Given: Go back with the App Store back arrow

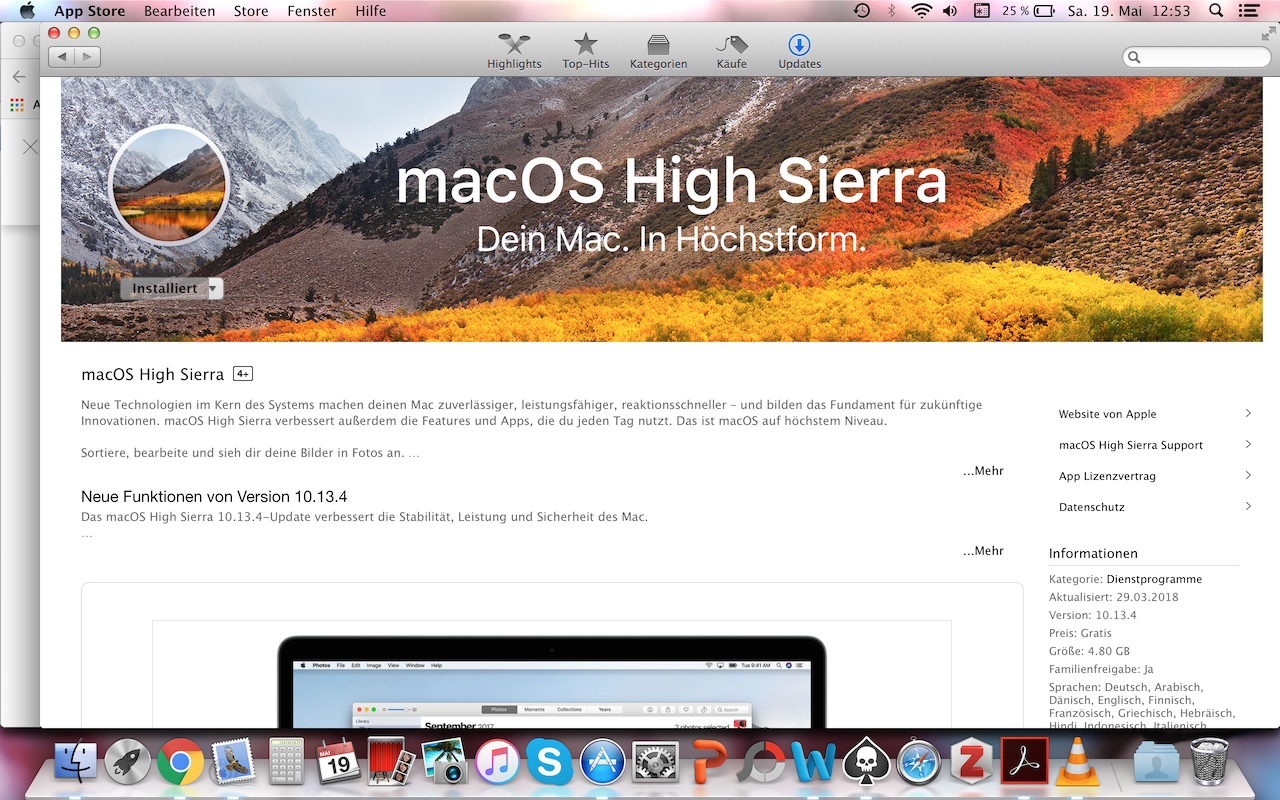Looking at the screenshot, I should [62, 57].
